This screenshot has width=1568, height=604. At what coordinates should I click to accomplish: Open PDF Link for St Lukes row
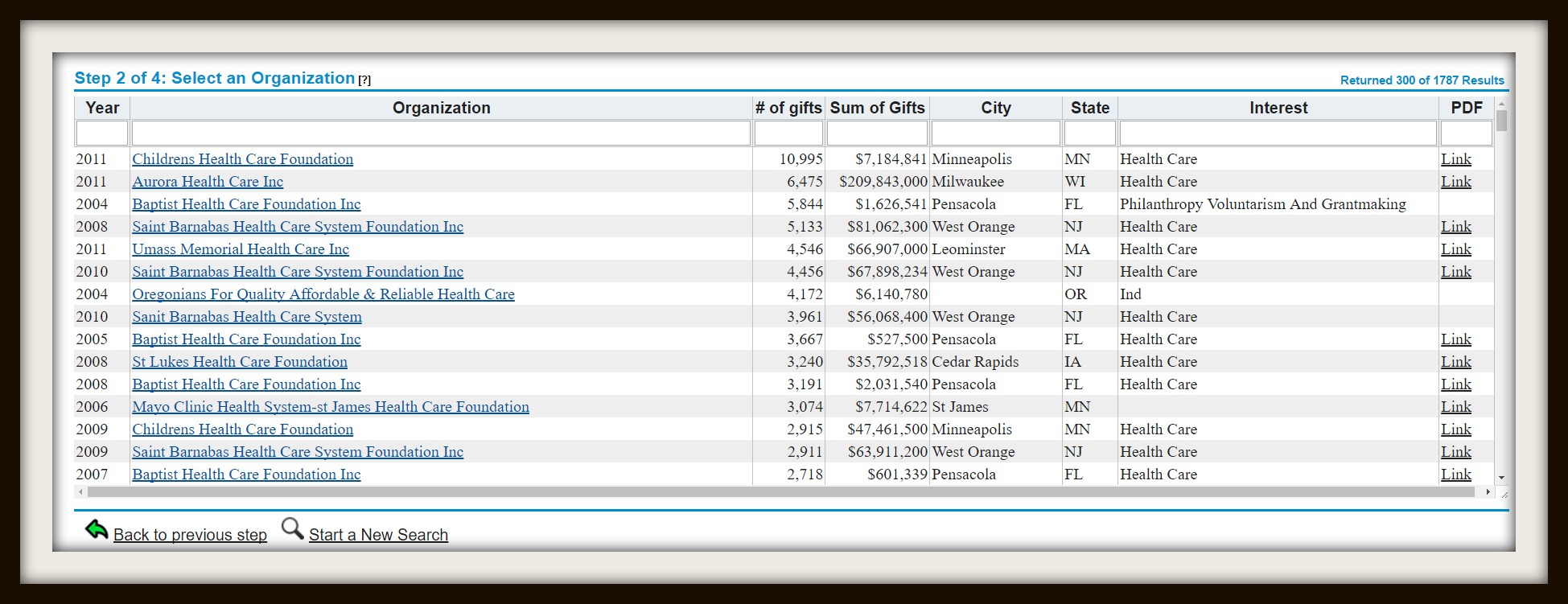coord(1456,362)
